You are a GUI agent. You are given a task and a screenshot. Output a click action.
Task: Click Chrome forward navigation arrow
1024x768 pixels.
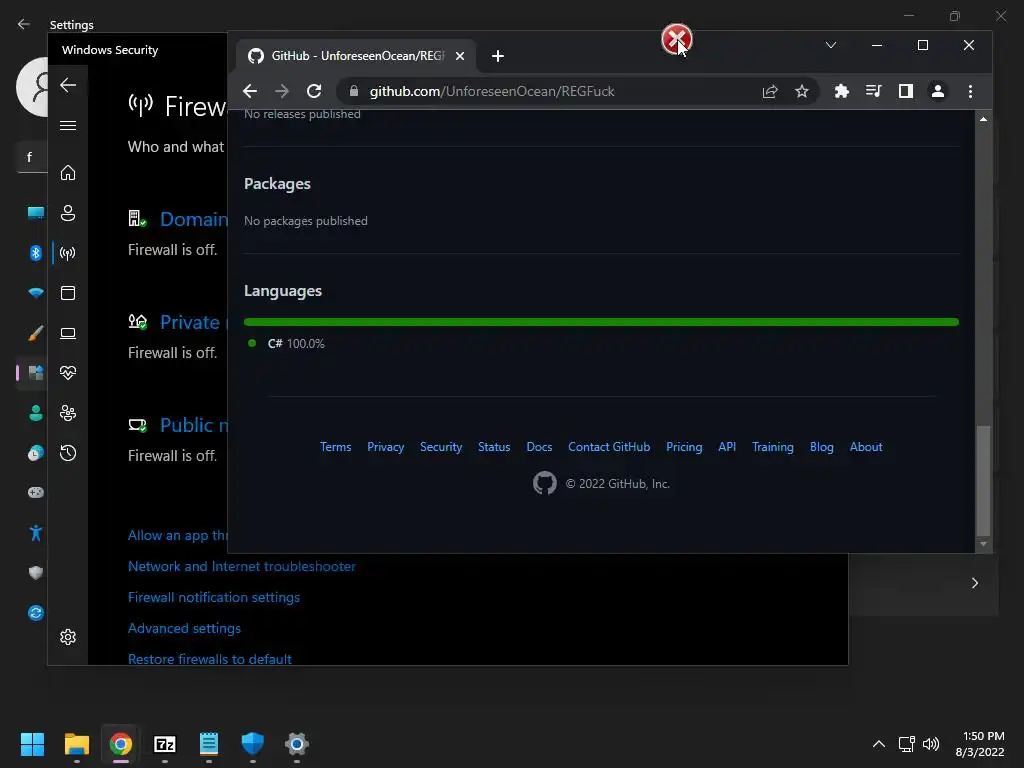(x=281, y=91)
